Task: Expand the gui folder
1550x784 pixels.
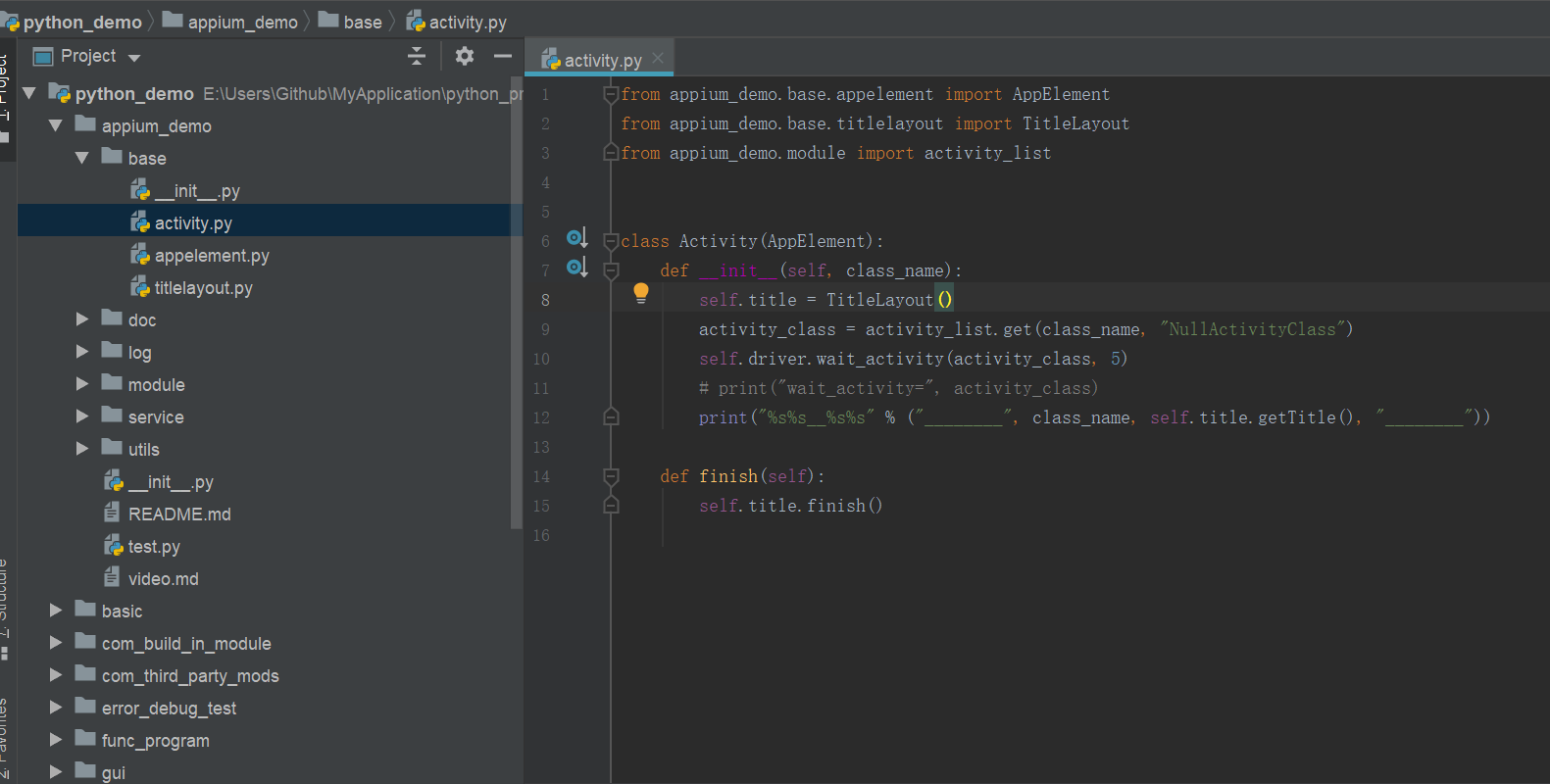Action: pos(56,772)
